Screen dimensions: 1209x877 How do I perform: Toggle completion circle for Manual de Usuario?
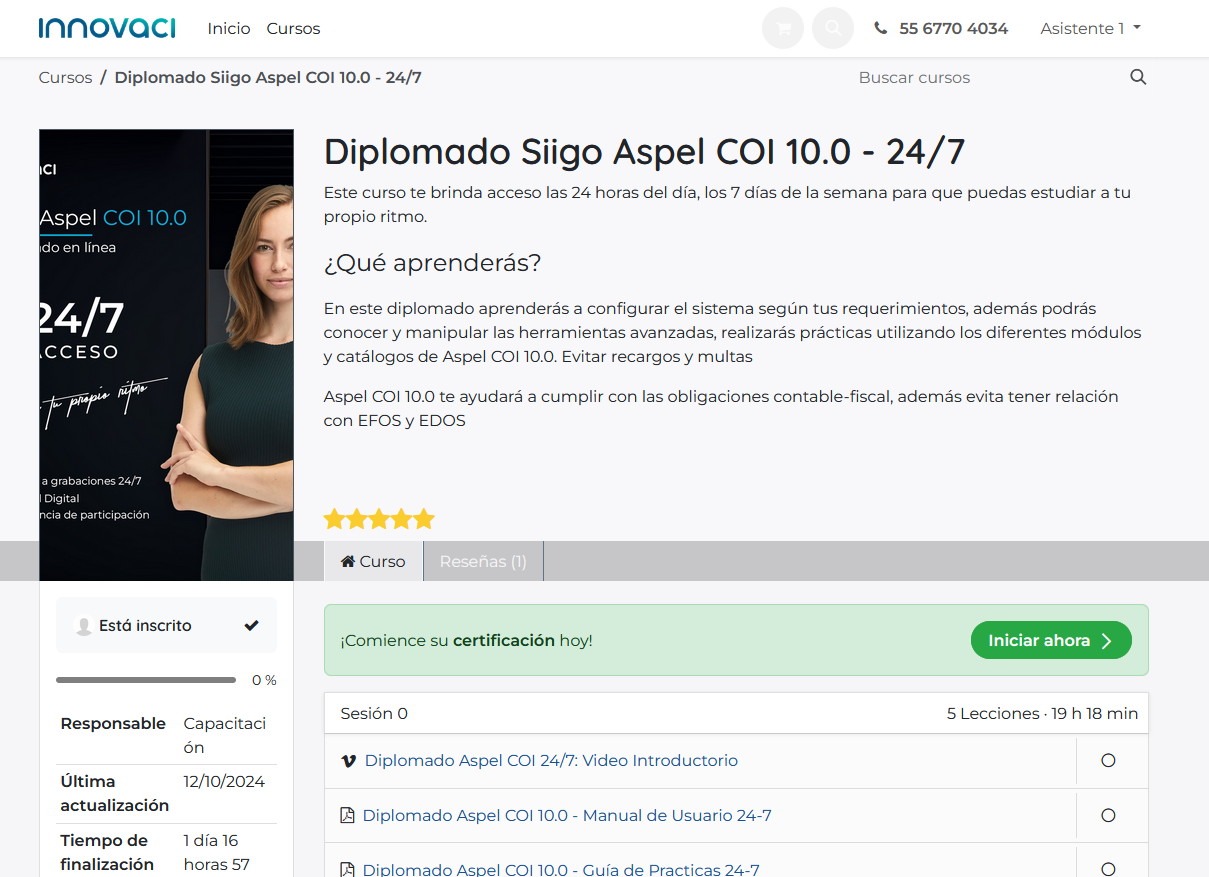pos(1108,816)
